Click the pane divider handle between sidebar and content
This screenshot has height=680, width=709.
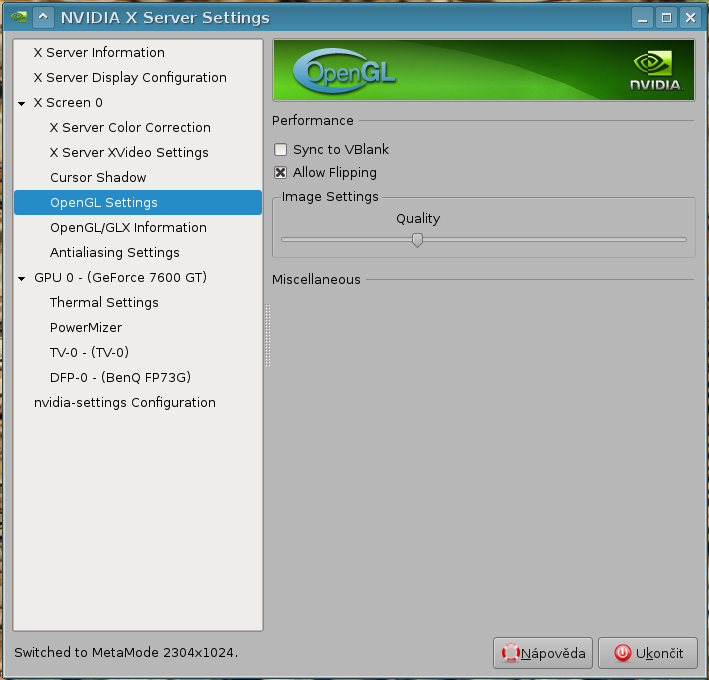click(268, 335)
